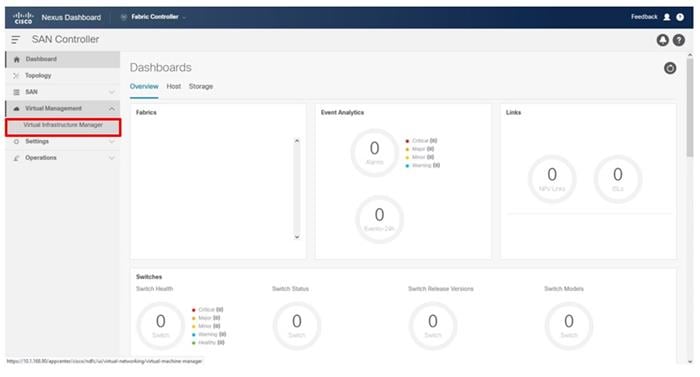The height and width of the screenshot is (377, 700).
Task: Open the hamburger navigation menu icon
Action: coord(16,40)
